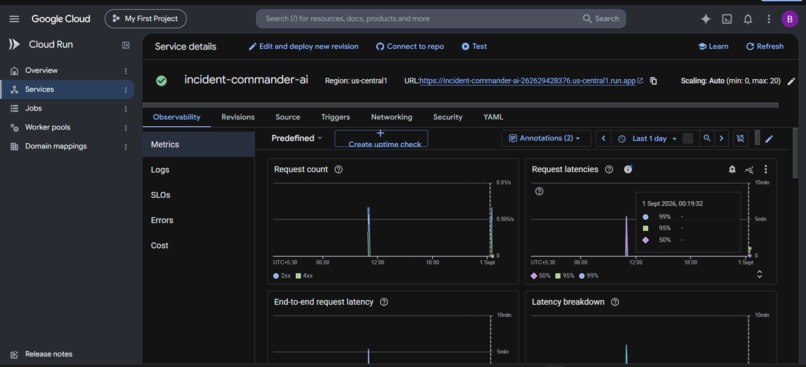The image size is (806, 367).
Task: Click the Learn button
Action: click(713, 46)
